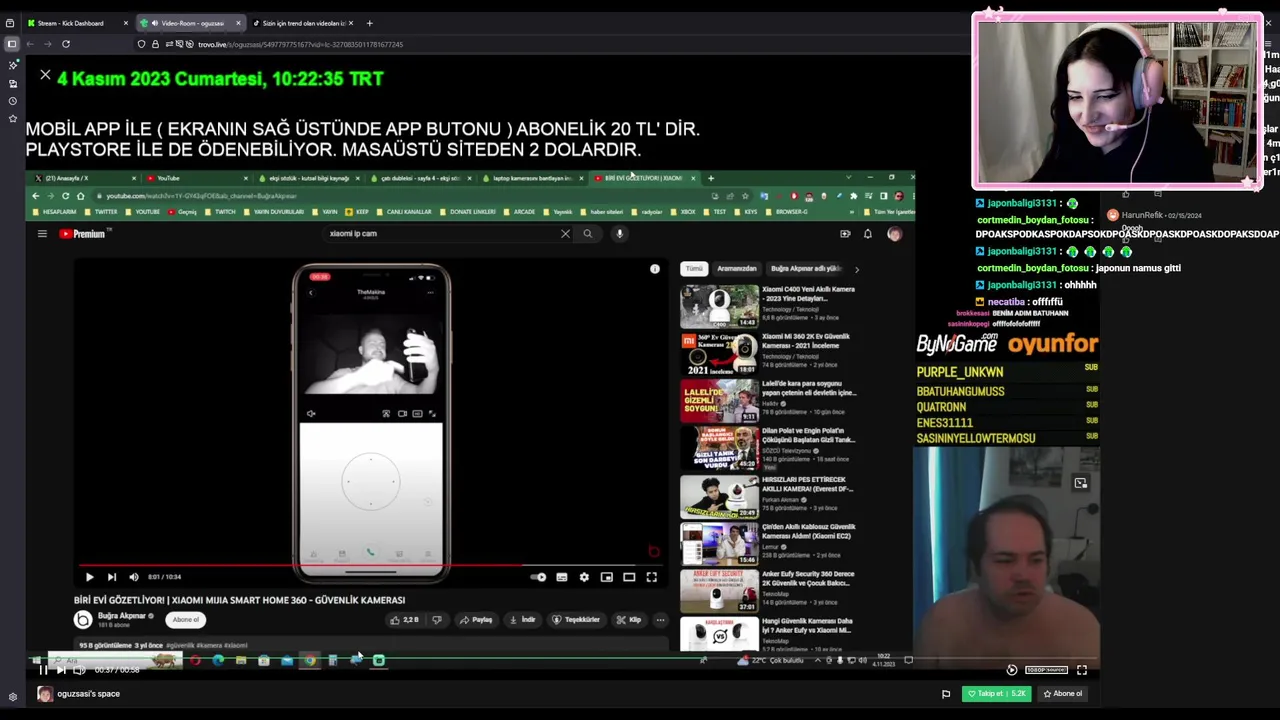Enter fullscreen on Trovo player
This screenshot has height=720, width=1280.
coord(1081,670)
